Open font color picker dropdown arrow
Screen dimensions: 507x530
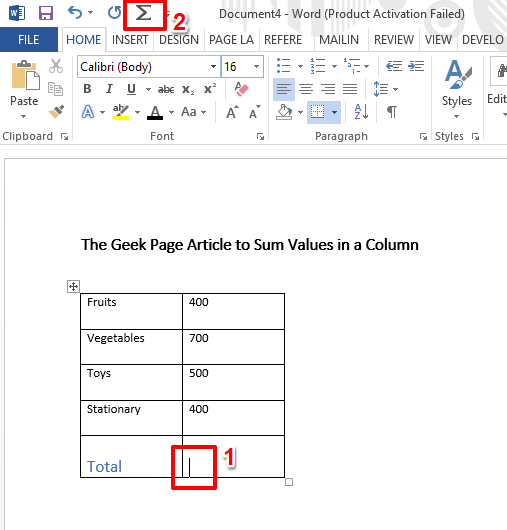click(171, 112)
